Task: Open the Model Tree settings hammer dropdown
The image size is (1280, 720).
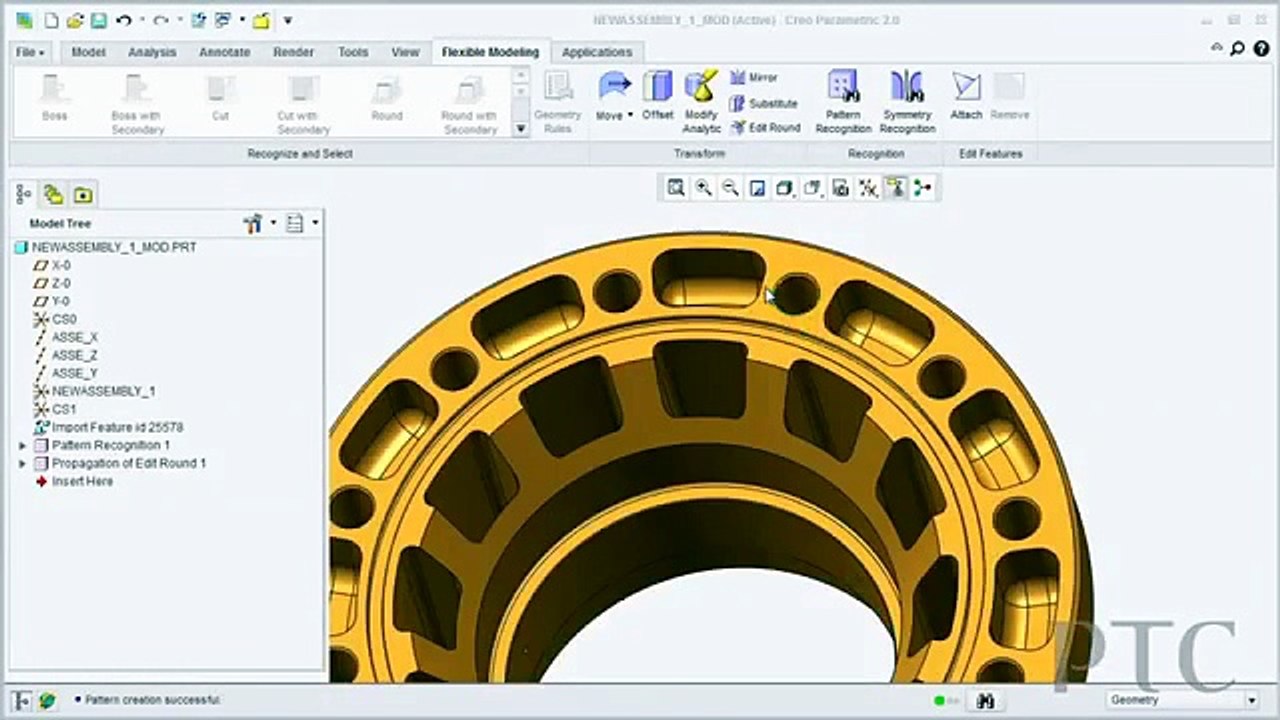Action: click(259, 224)
